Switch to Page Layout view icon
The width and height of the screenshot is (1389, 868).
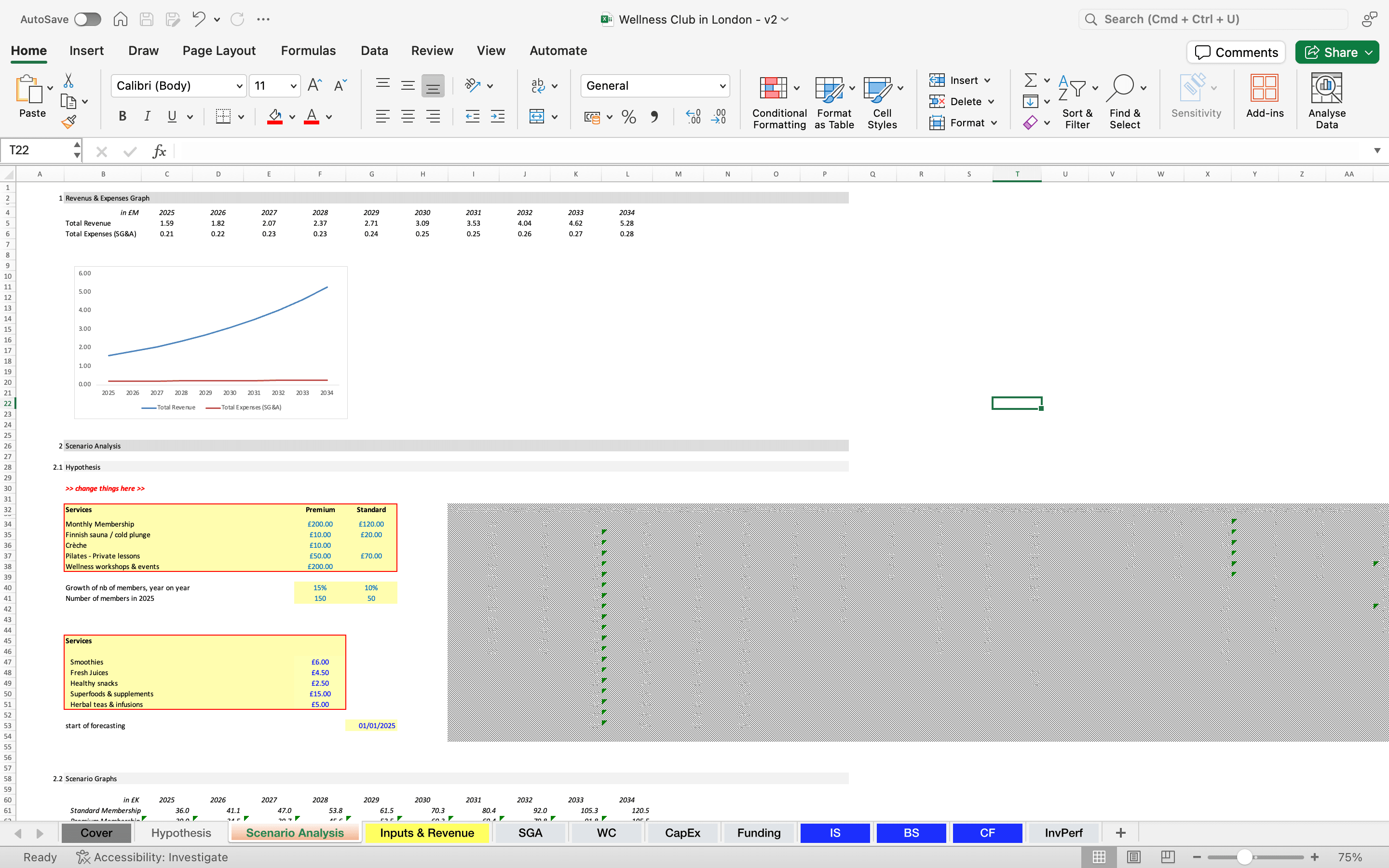1133,857
